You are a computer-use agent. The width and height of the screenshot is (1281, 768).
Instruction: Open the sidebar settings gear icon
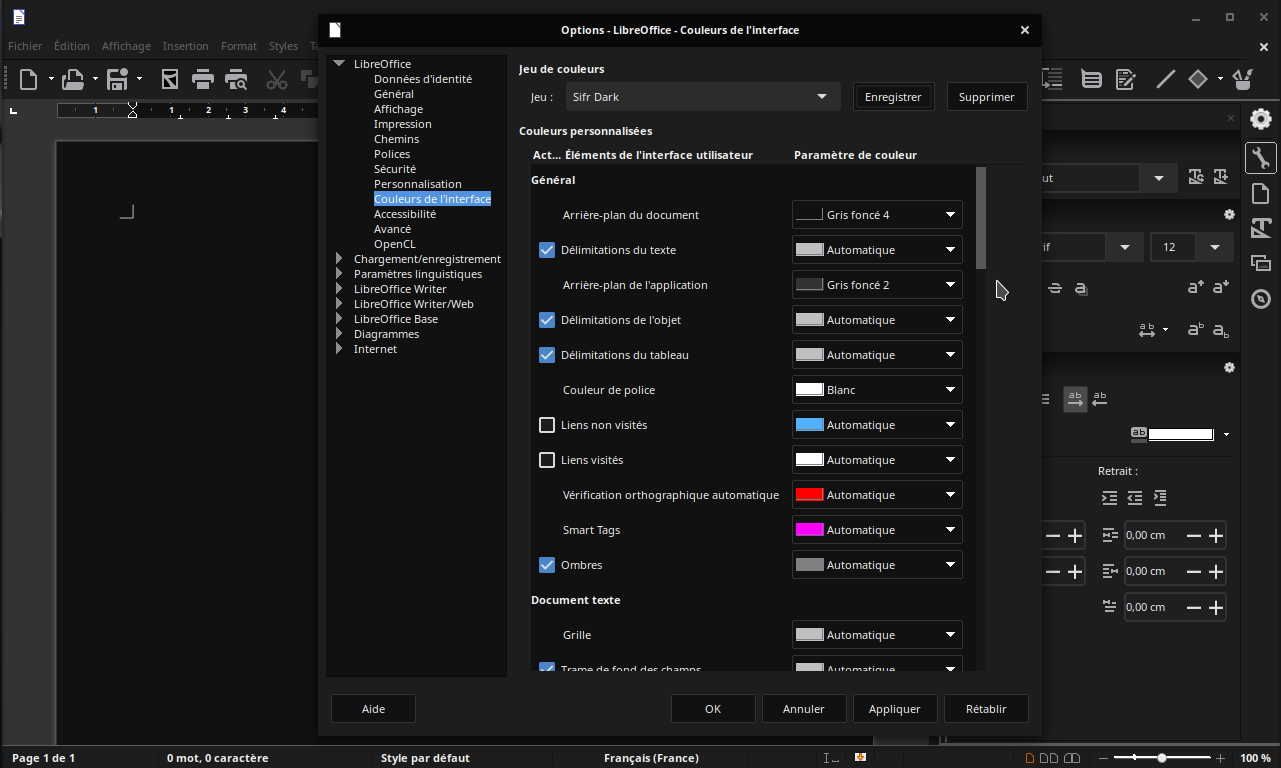1261,118
